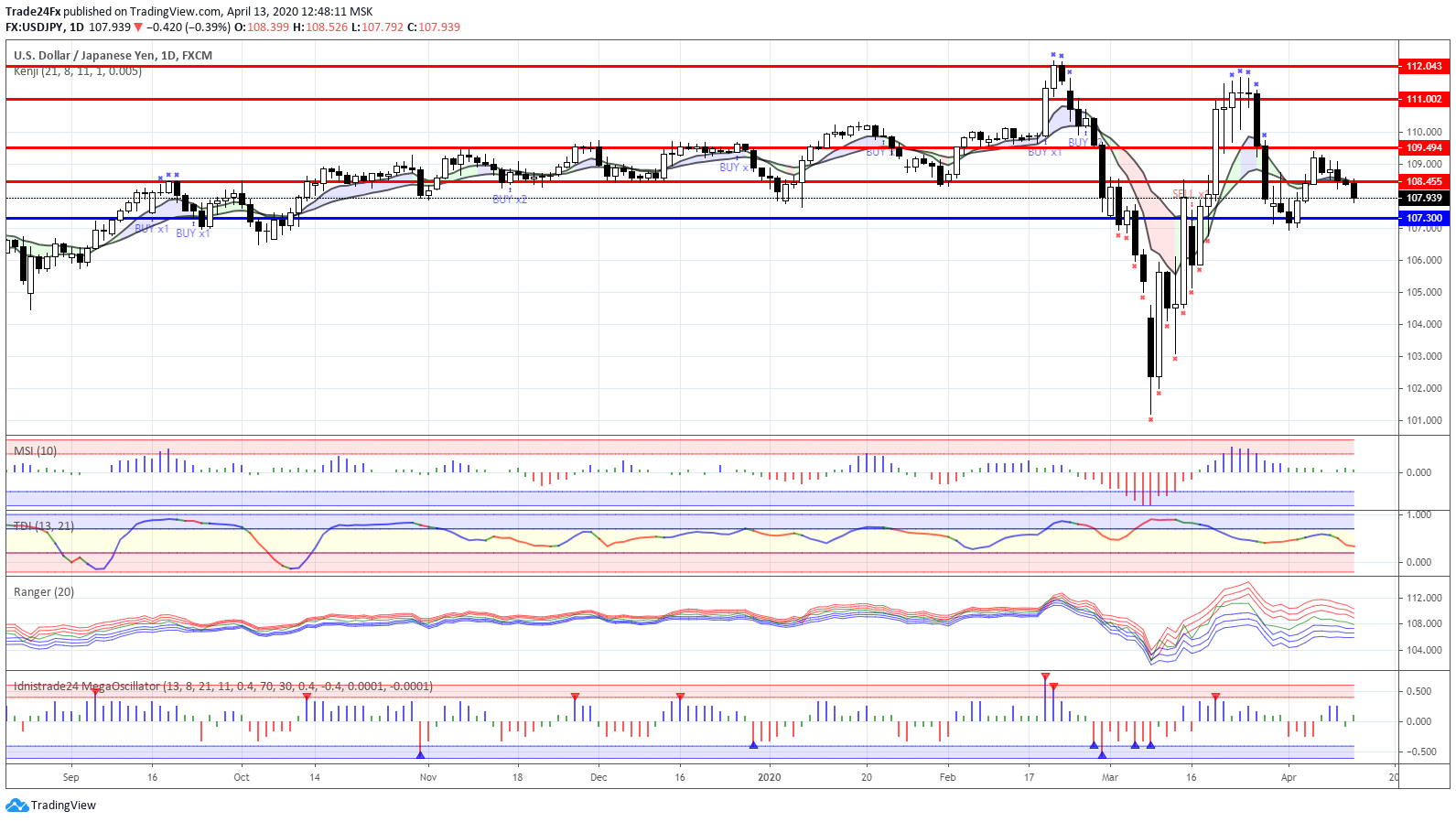
Task: Click the −0.420 (−0.39%) change value
Action: coord(189,27)
